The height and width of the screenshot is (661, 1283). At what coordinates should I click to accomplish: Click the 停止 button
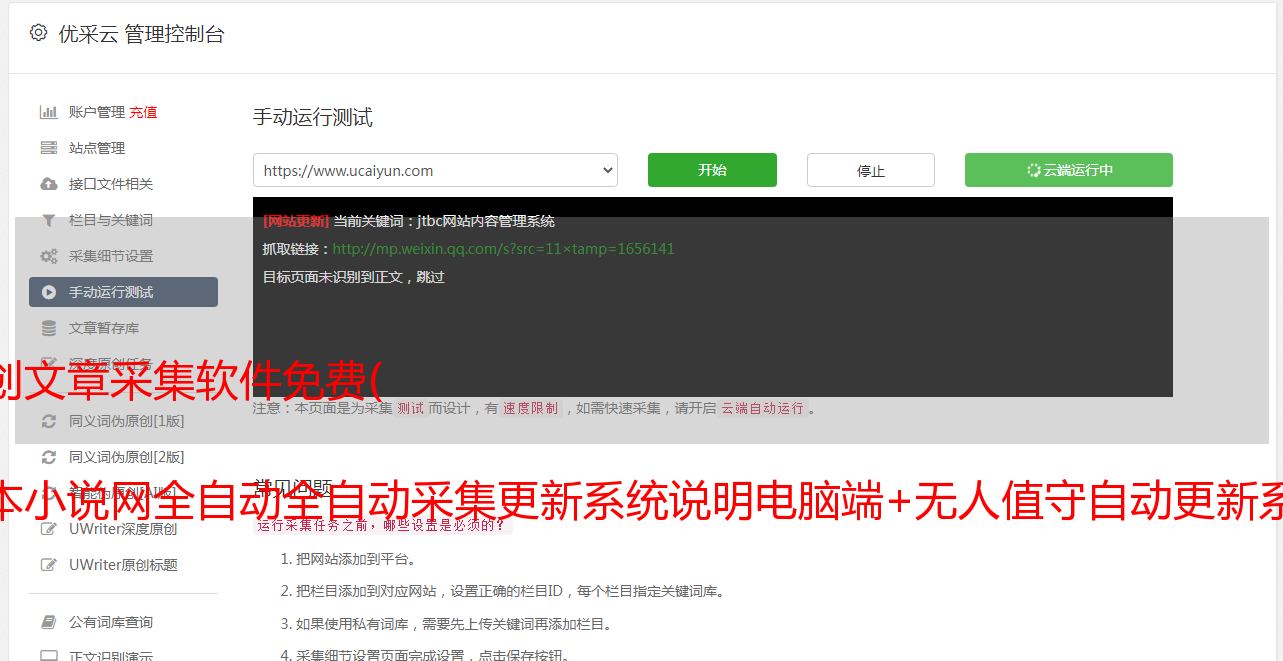click(x=871, y=170)
